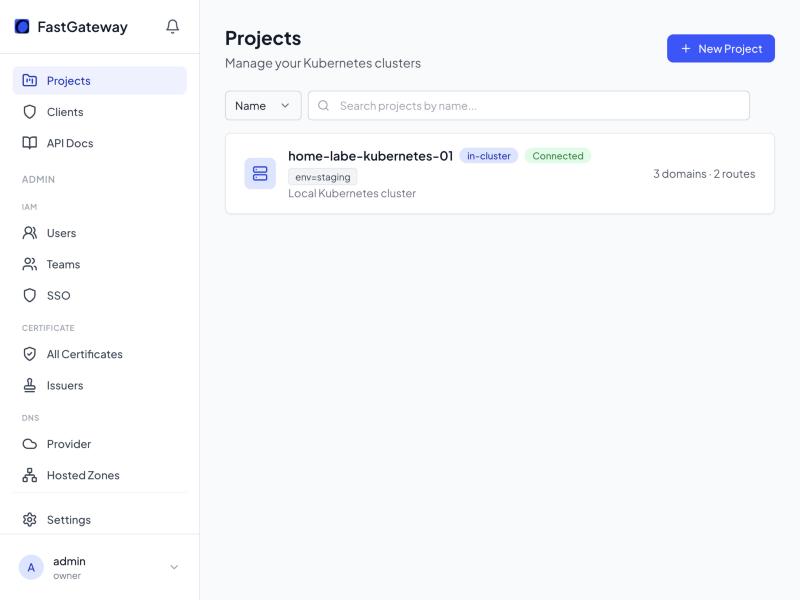This screenshot has height=600, width=800.
Task: Click the FastGateway logo icon
Action: click(22, 26)
